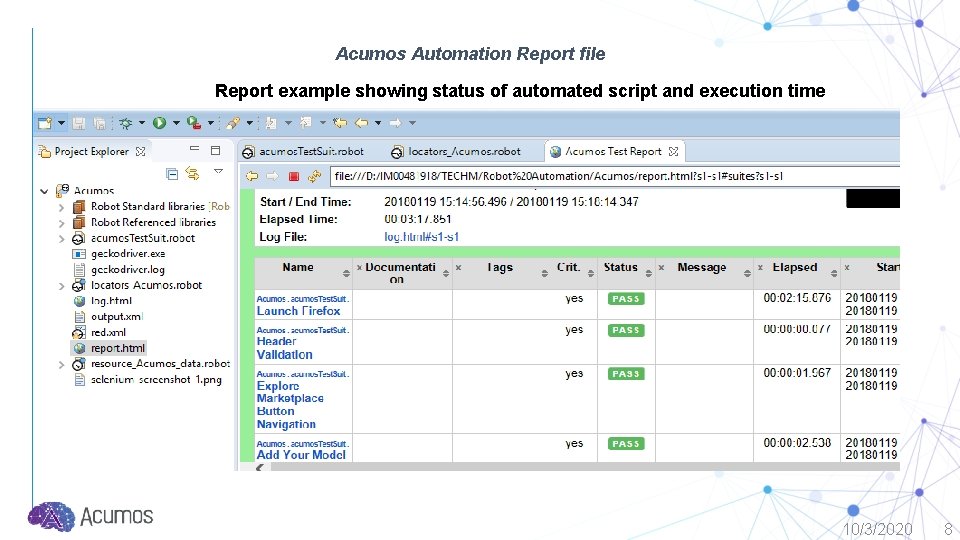Click the main toolbar Back arrow
The height and width of the screenshot is (540, 960).
point(362,123)
